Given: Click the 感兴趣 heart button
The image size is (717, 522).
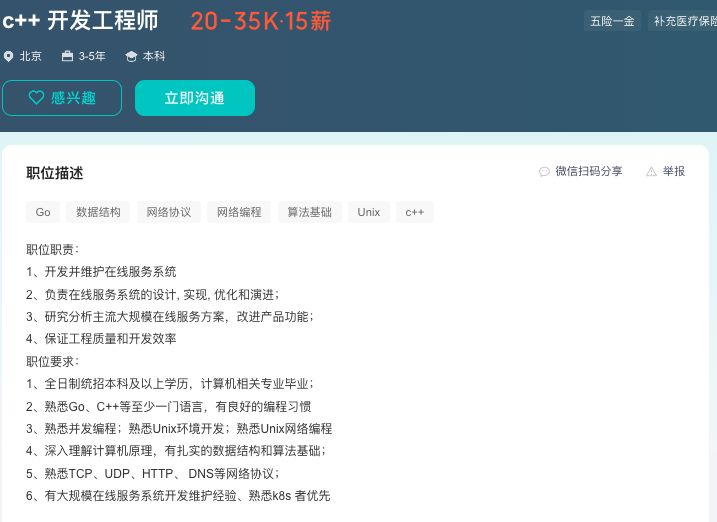Looking at the screenshot, I should coord(62,98).
